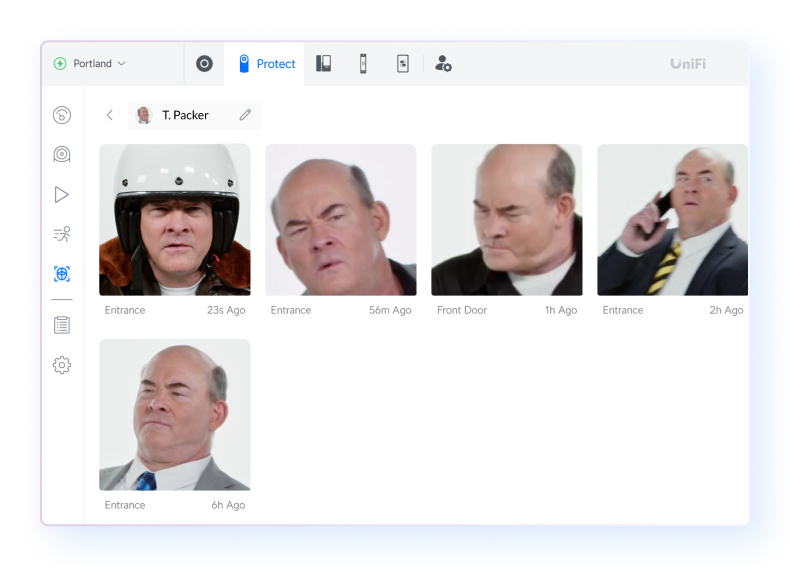Open the system log sidebar icon

click(x=62, y=325)
